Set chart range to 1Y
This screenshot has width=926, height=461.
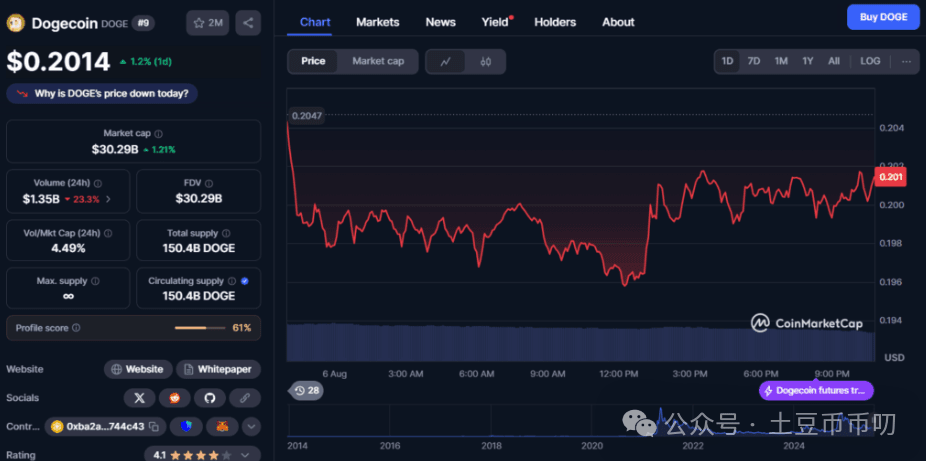click(808, 61)
